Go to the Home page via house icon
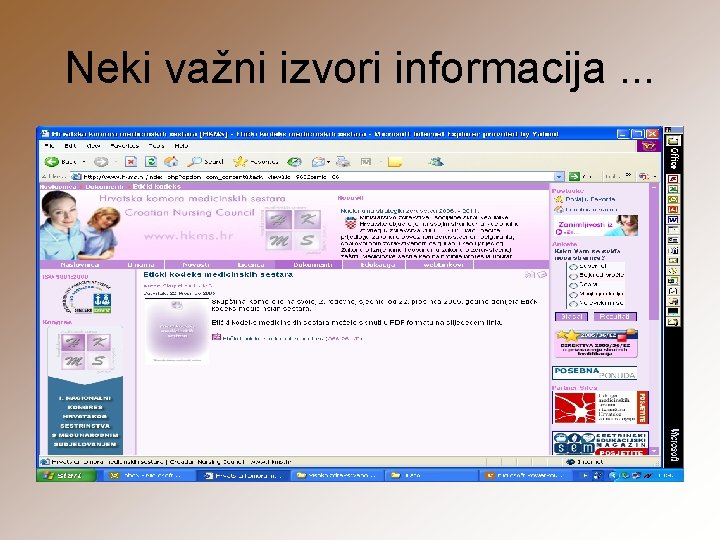 171,162
